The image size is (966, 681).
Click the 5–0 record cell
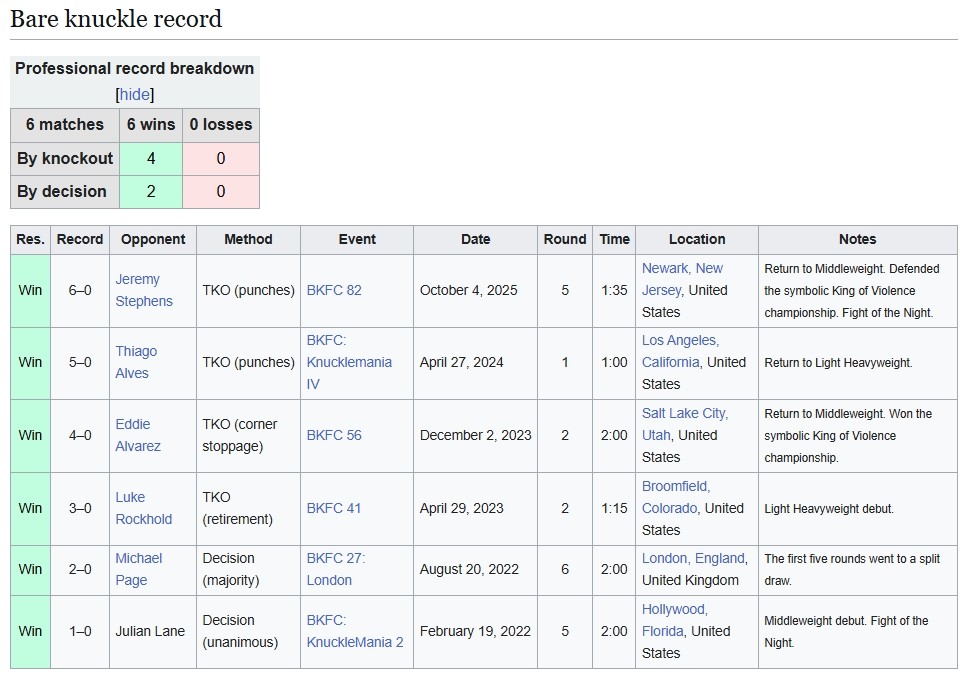click(80, 362)
